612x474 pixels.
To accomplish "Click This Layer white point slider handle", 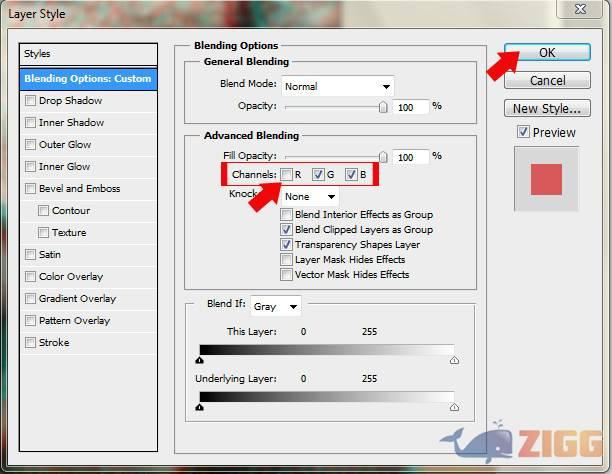I will point(454,360).
